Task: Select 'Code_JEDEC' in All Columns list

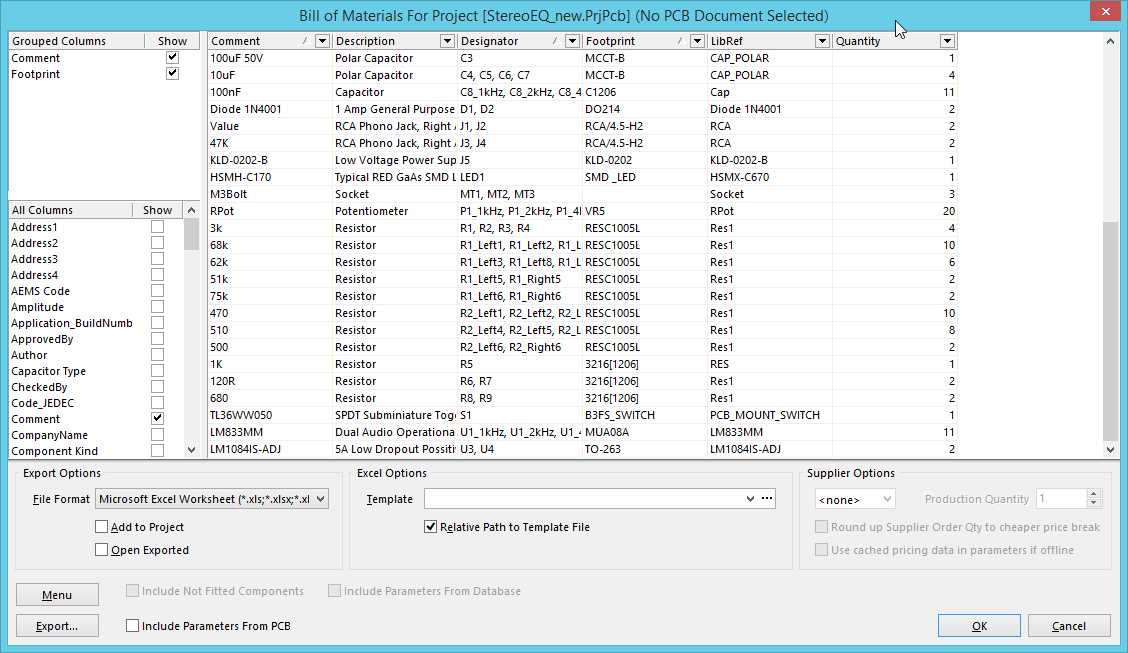Action: tap(42, 403)
